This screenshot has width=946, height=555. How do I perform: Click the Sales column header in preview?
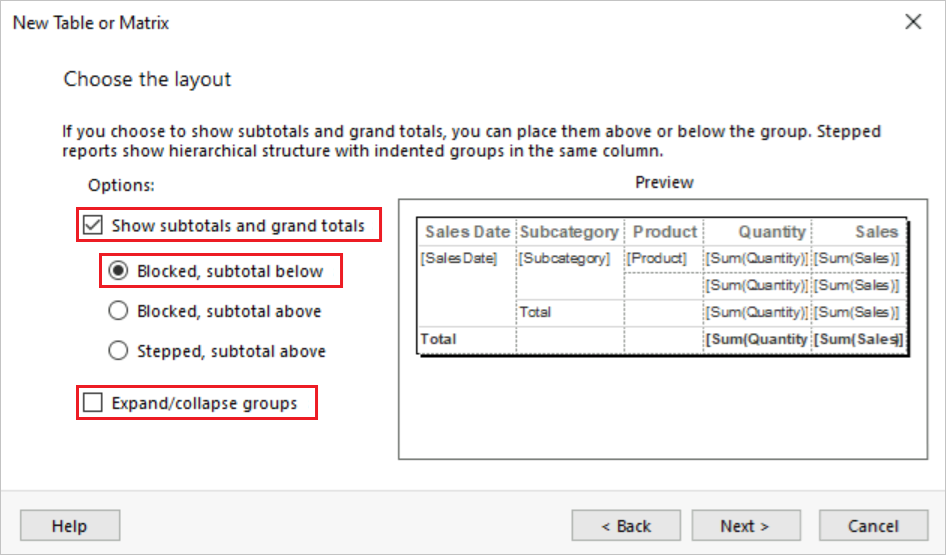pyautogui.click(x=875, y=232)
